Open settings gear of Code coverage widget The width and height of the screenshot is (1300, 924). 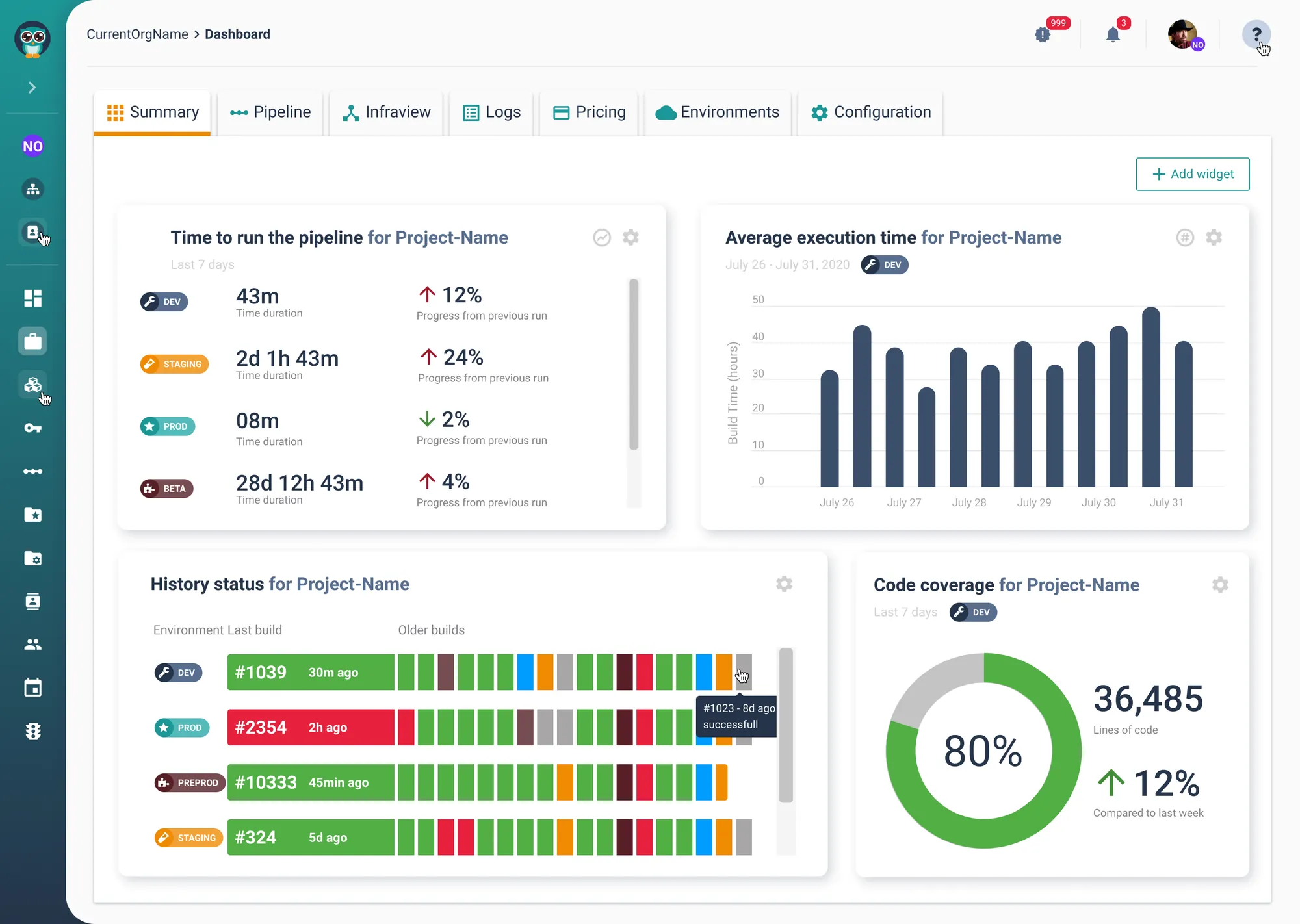(x=1220, y=585)
